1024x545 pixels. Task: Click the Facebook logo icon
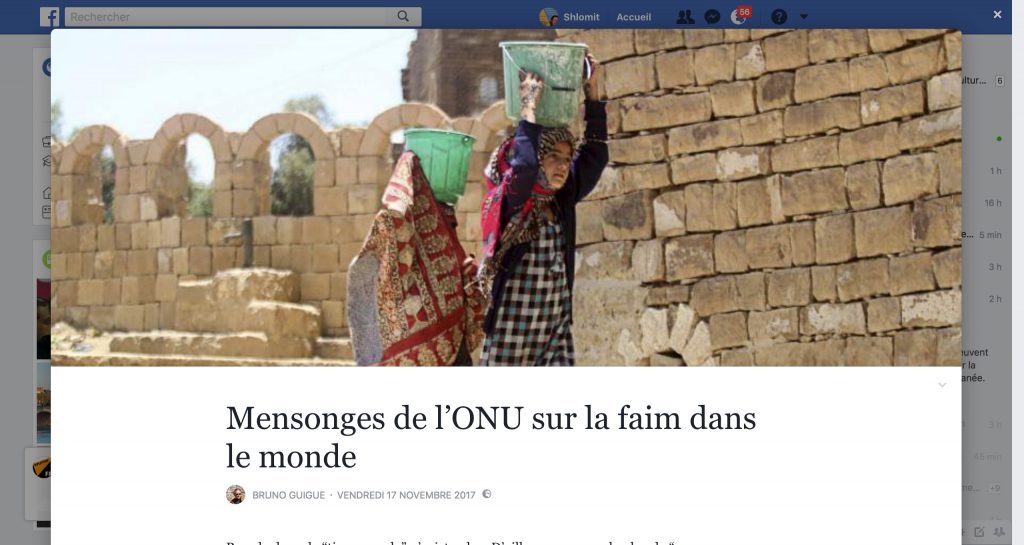pyautogui.click(x=50, y=16)
